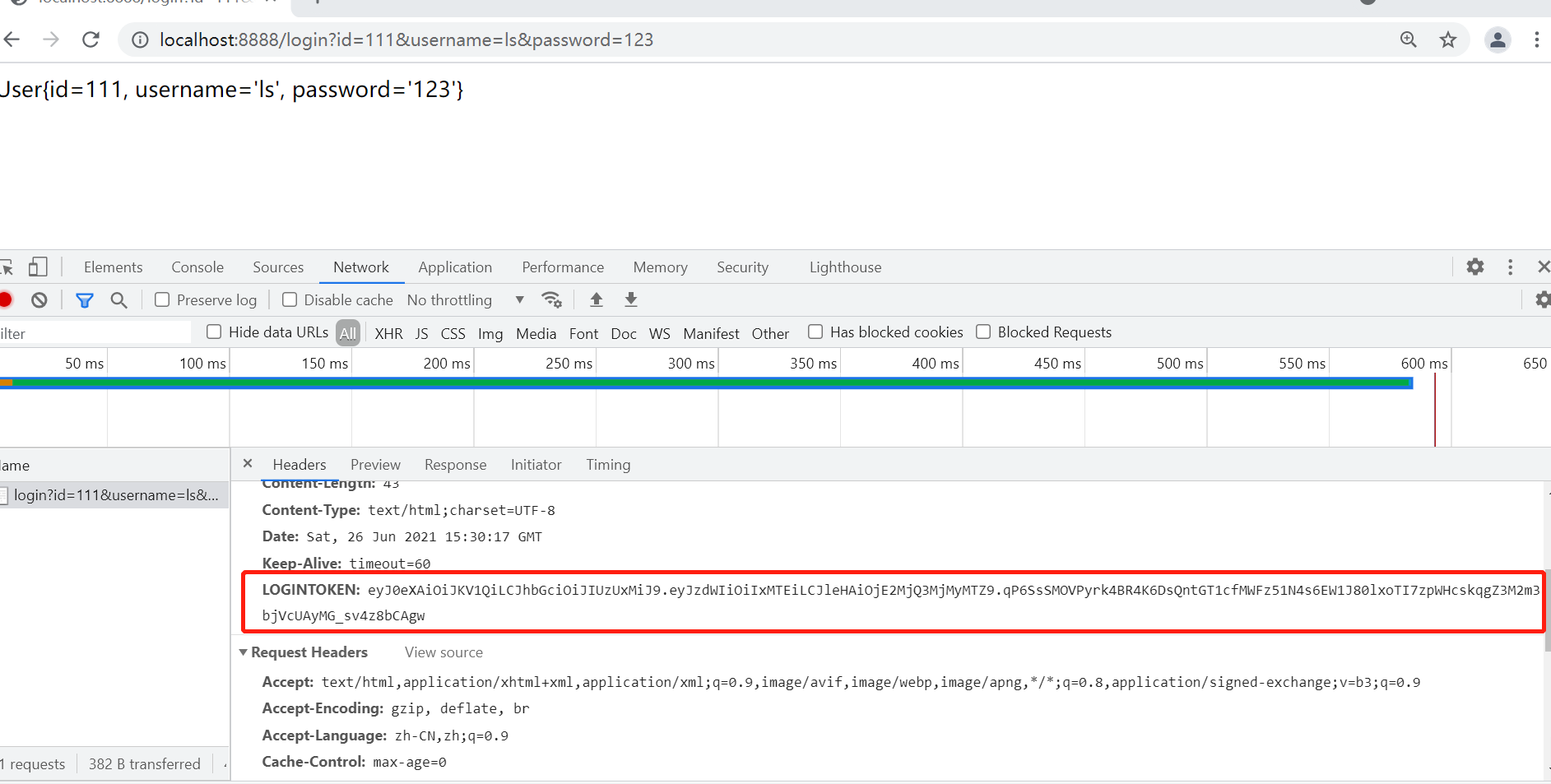Image resolution: width=1551 pixels, height=784 pixels.
Task: Go forward in browser history
Action: pos(51,39)
